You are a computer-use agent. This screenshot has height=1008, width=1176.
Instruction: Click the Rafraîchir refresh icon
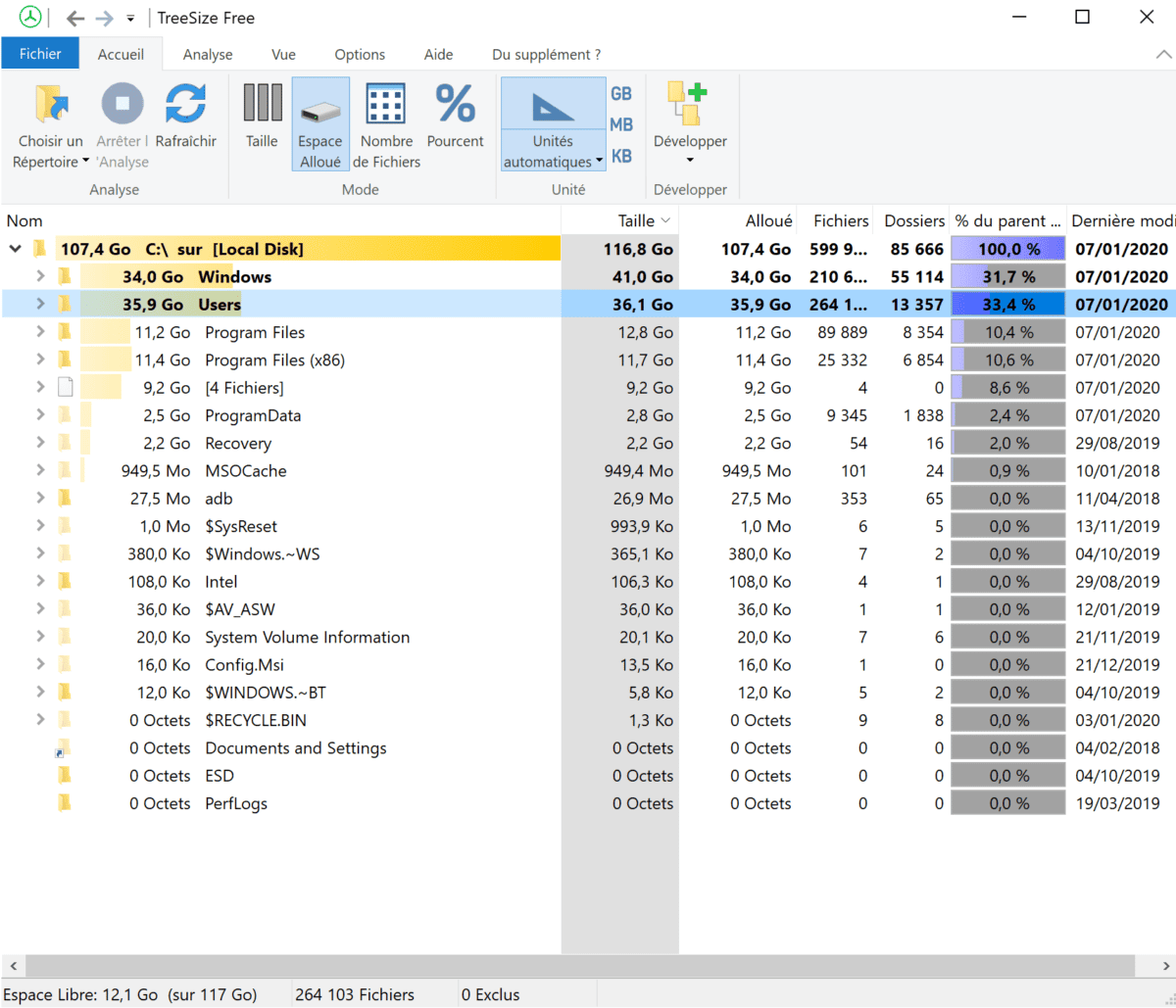[x=185, y=105]
